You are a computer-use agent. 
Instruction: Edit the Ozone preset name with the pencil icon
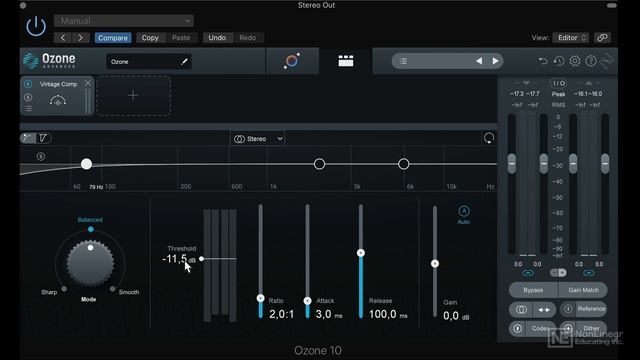click(x=184, y=62)
